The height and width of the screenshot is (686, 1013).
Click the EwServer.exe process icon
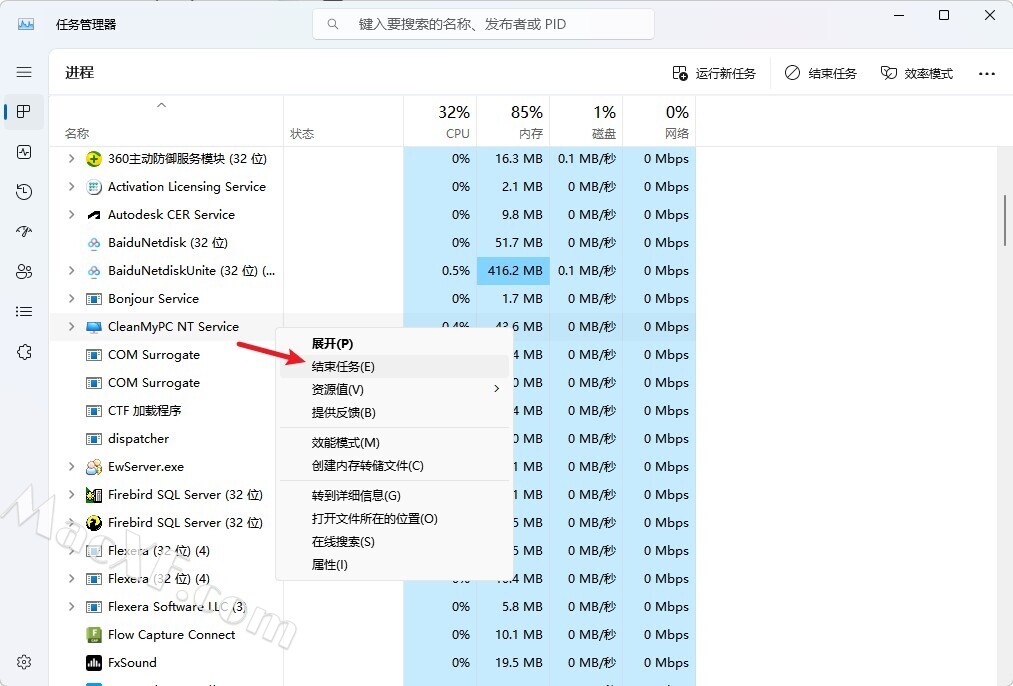coord(94,466)
